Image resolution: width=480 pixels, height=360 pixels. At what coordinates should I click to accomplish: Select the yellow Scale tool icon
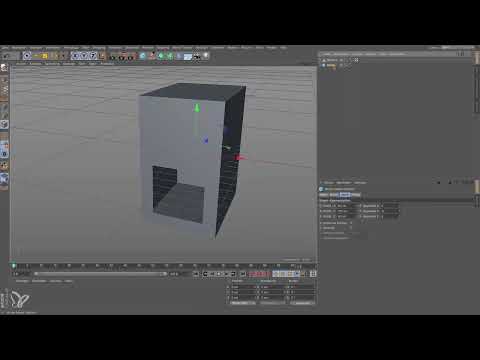click(x=45, y=56)
